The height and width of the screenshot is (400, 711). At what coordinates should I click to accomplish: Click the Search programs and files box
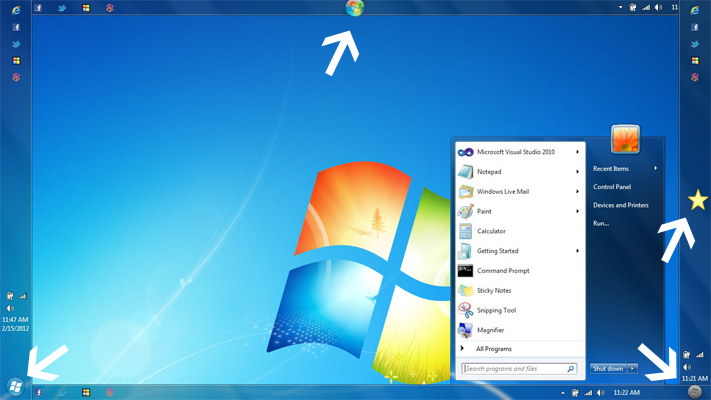(x=519, y=369)
